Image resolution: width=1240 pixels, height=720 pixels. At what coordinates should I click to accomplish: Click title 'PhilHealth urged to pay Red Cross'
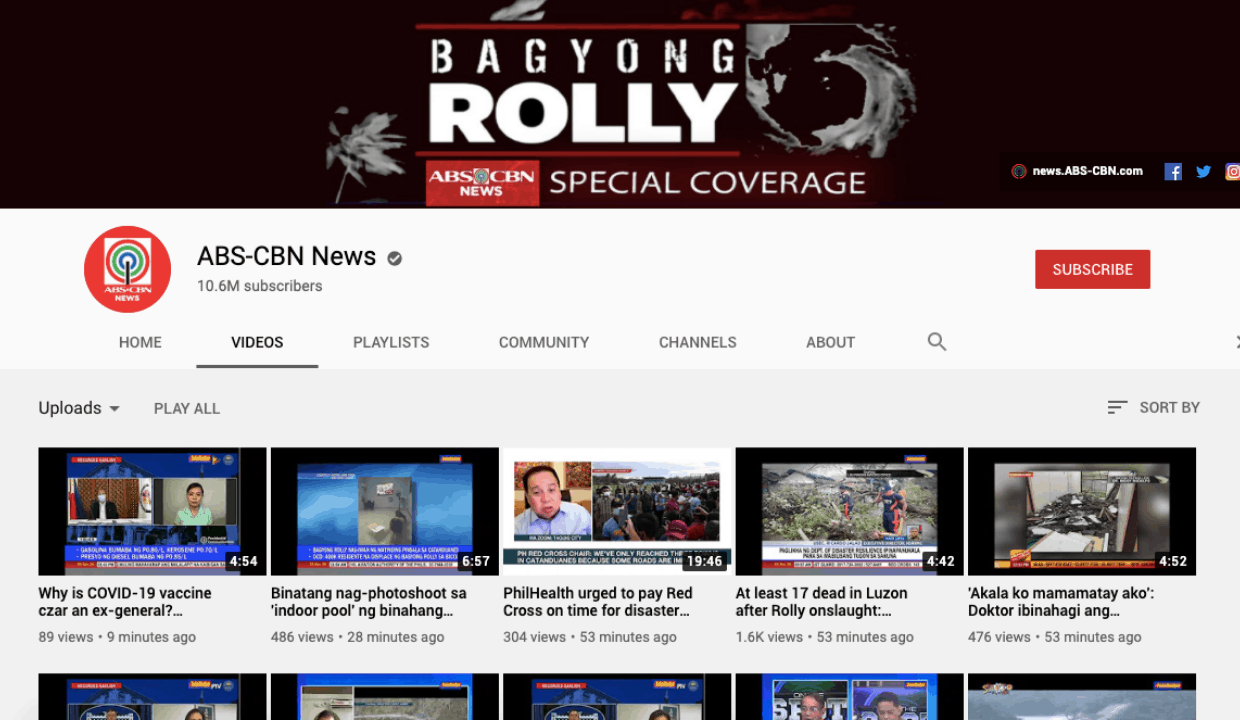pyautogui.click(x=598, y=602)
